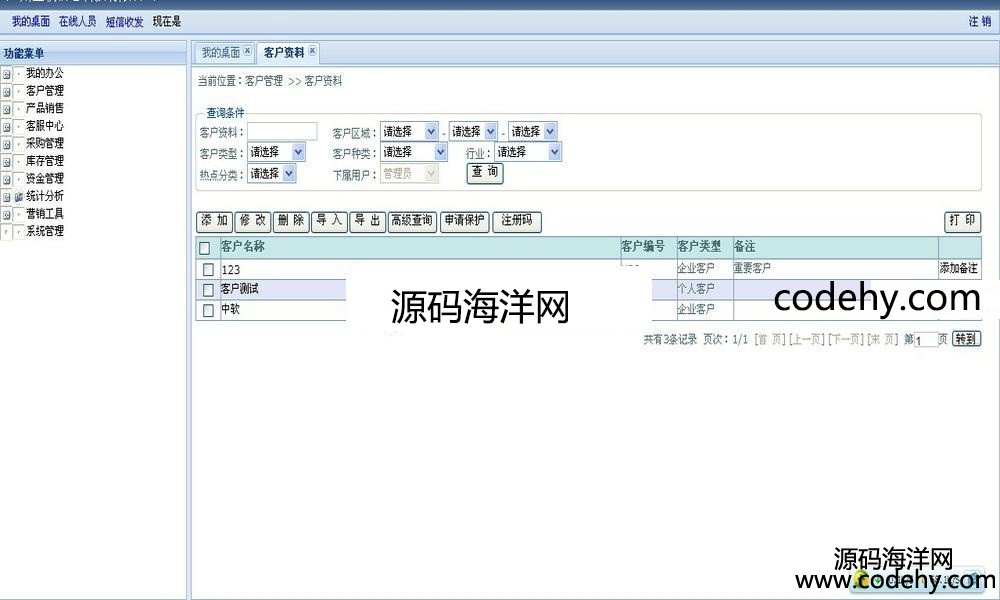Viewport: 1000px width, 600px height.
Task: Sort by 客户编号 column header
Action: pos(643,246)
